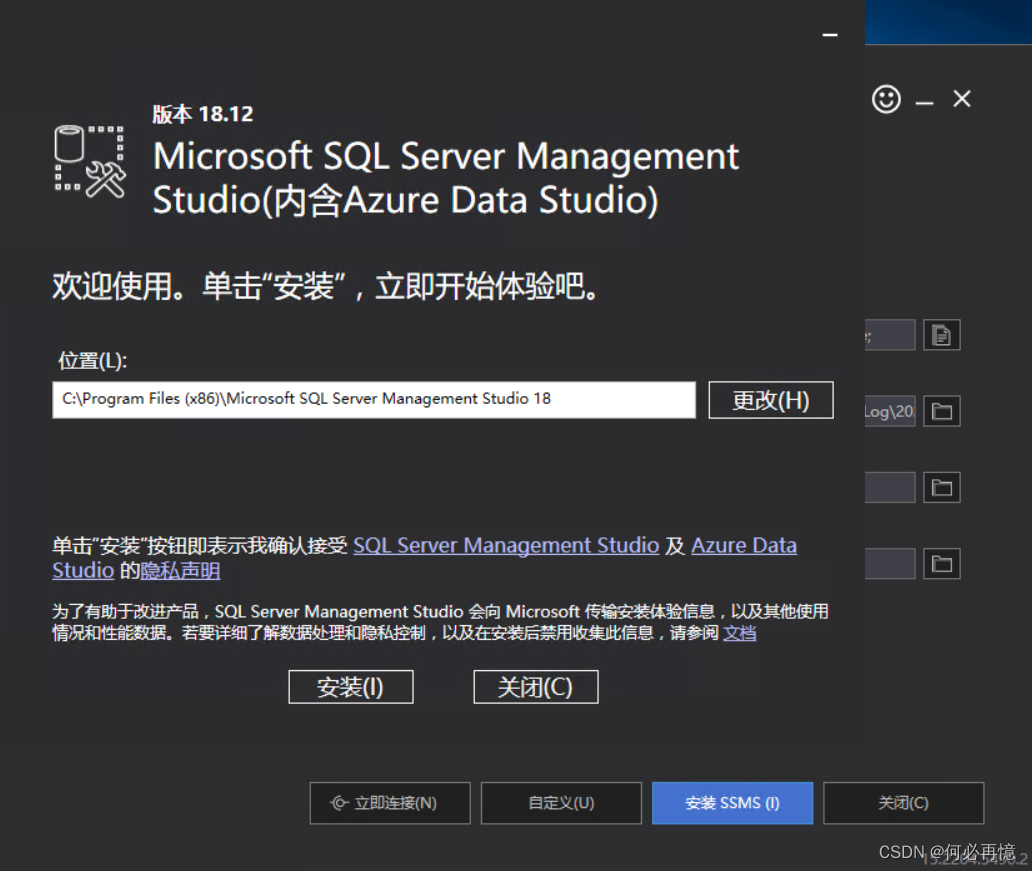This screenshot has width=1032, height=871.
Task: Click the Log\20 path field in background window
Action: (890, 411)
